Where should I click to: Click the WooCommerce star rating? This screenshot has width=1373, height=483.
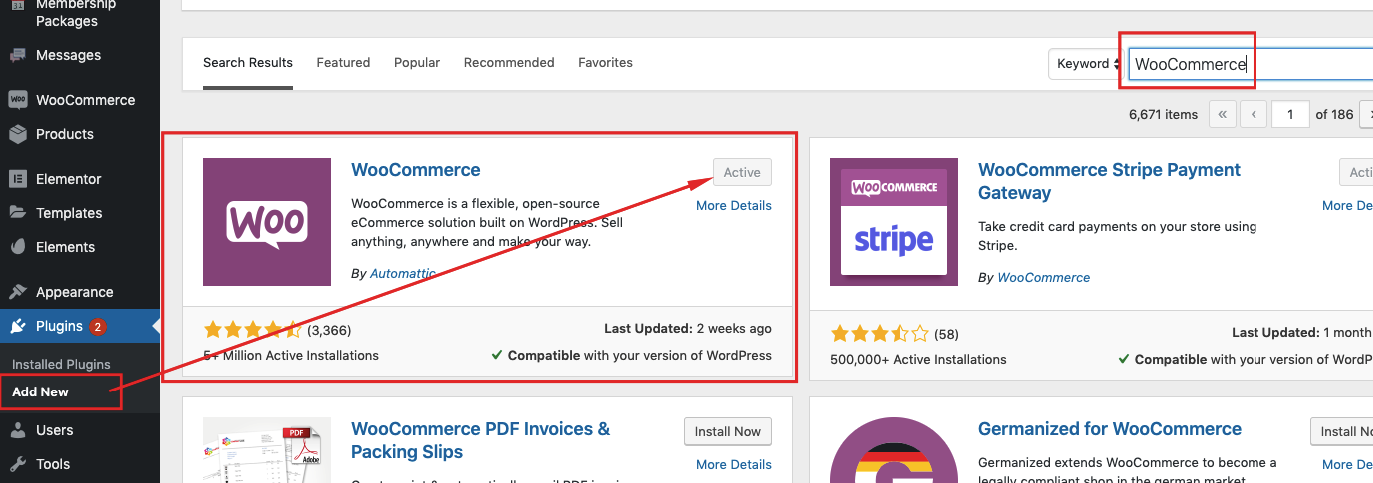(252, 329)
